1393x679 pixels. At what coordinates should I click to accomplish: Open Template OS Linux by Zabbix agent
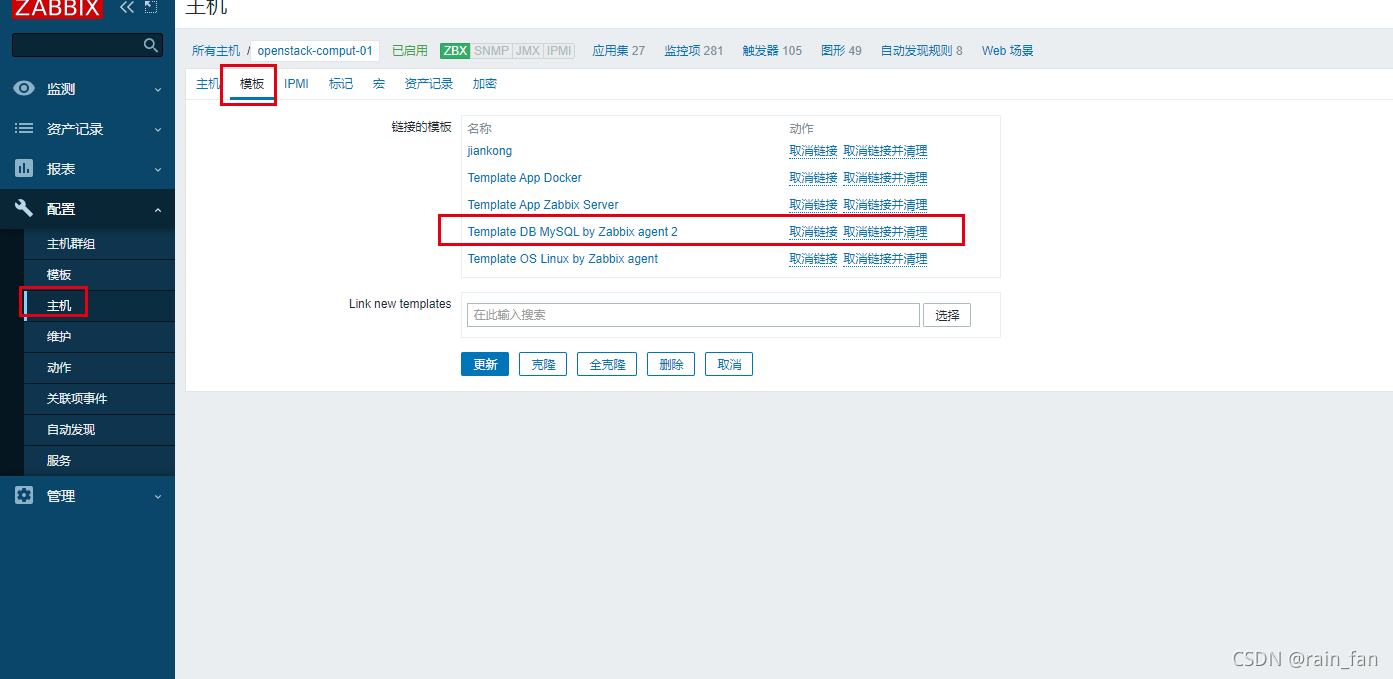[563, 259]
